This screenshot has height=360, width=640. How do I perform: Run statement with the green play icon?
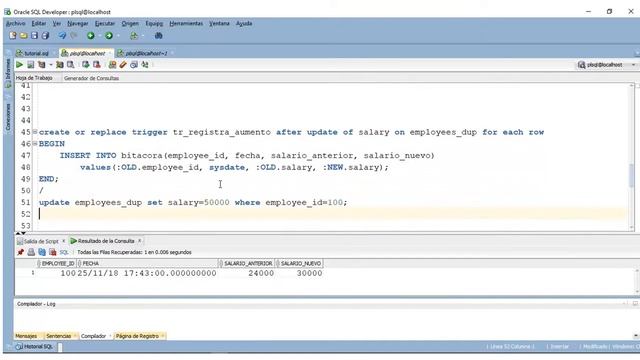[19, 65]
